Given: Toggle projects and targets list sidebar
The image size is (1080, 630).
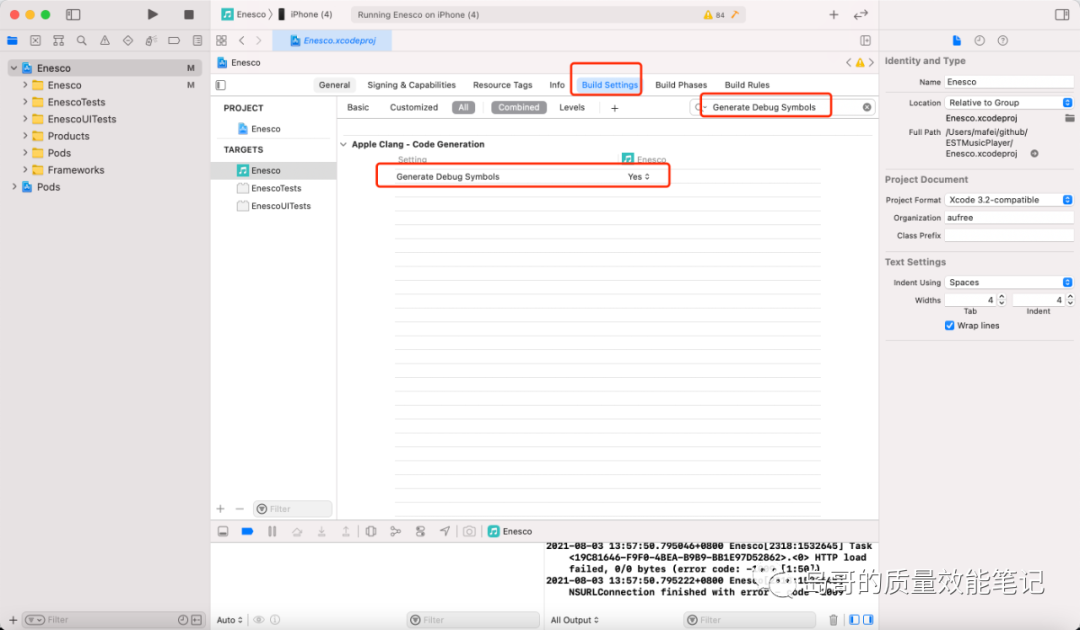Looking at the screenshot, I should pyautogui.click(x=220, y=85).
